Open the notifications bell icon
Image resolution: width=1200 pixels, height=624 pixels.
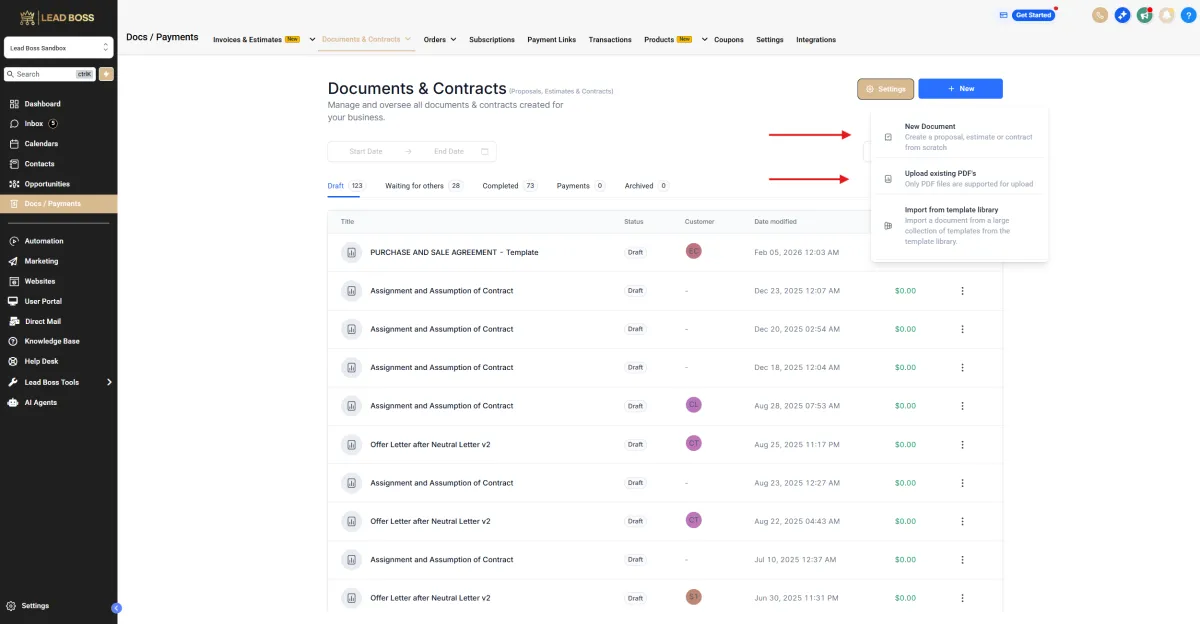tap(1166, 15)
